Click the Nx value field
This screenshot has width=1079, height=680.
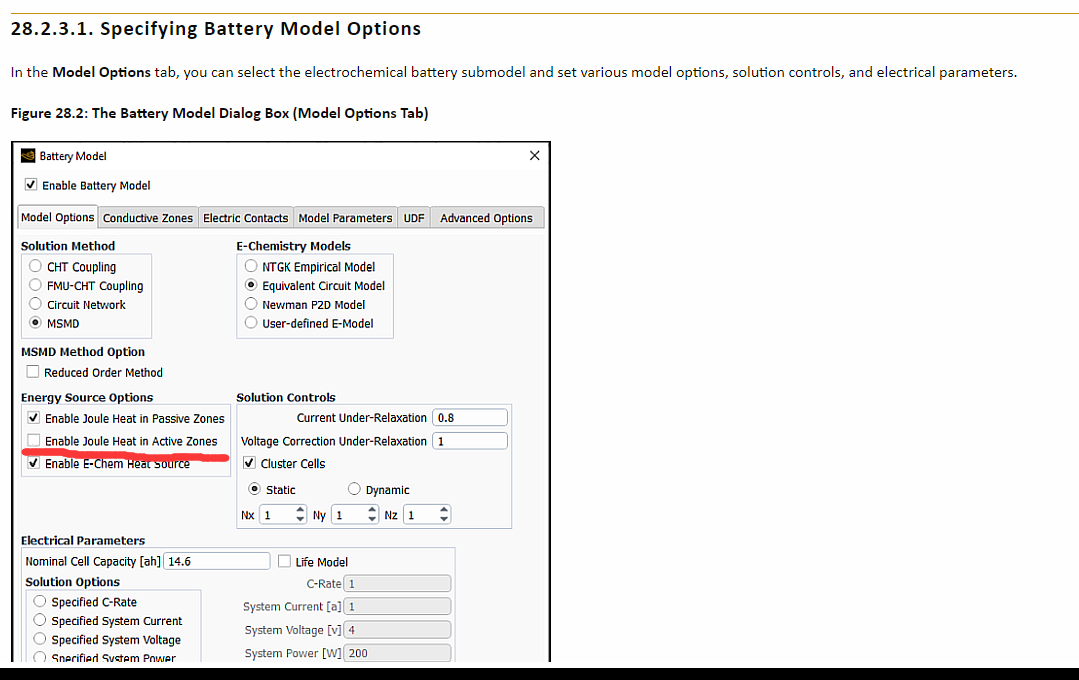click(x=277, y=515)
